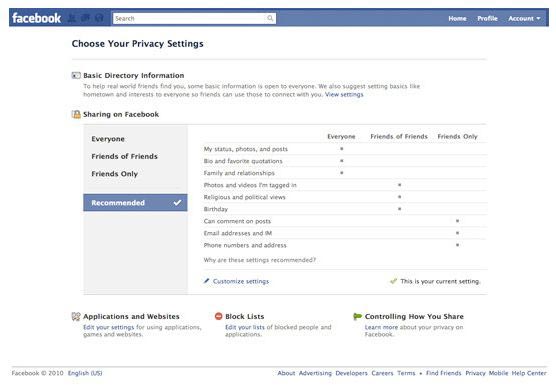Open Privacy footer link
The height and width of the screenshot is (386, 556).
click(x=475, y=373)
